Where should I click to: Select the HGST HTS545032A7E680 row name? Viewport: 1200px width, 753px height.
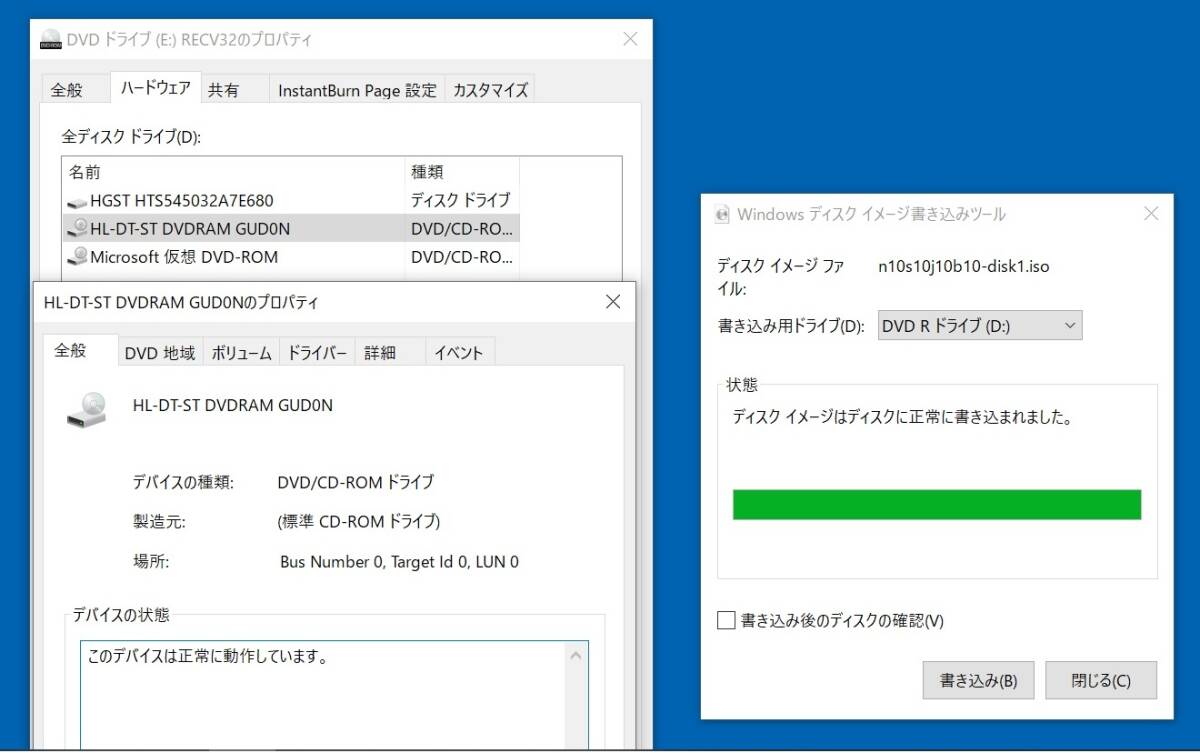[x=182, y=200]
